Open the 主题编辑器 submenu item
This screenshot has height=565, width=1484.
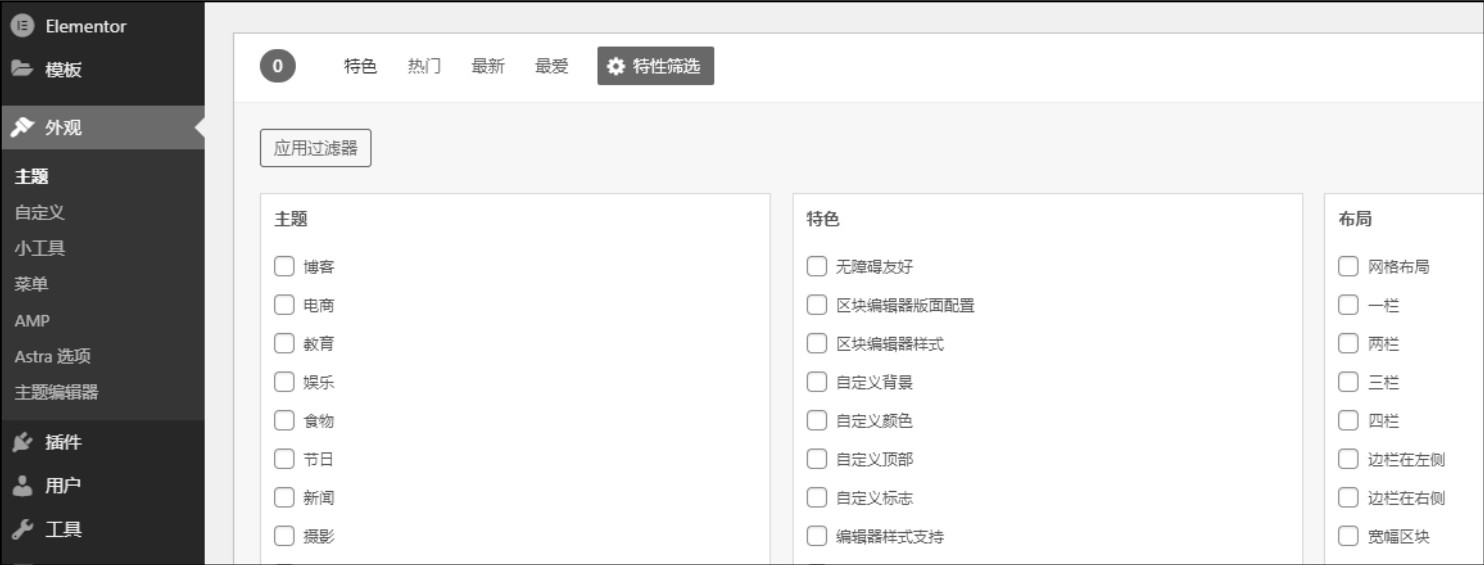pos(56,393)
